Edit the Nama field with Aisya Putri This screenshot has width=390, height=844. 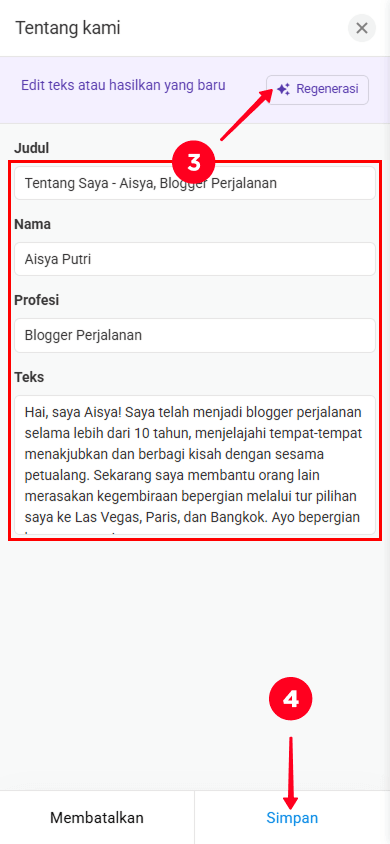point(195,259)
